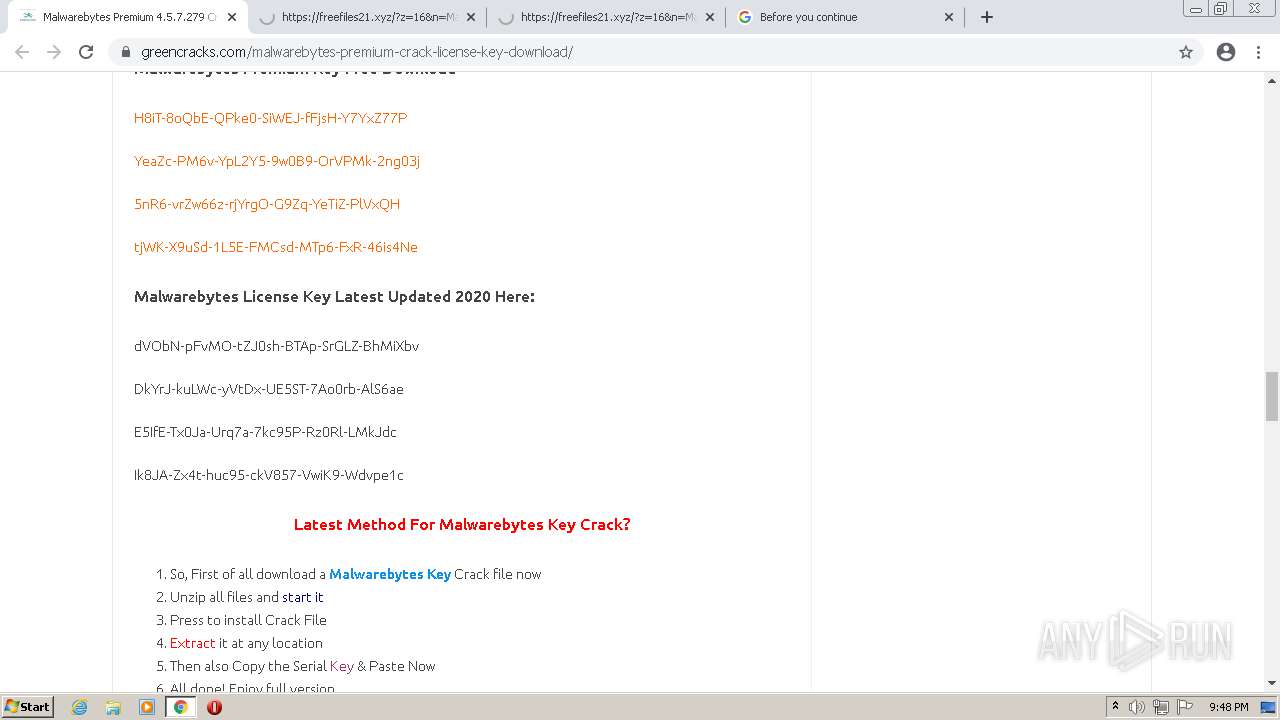Click the Malwarebytes Key link
Screen dimensions: 1280x720
click(390, 574)
